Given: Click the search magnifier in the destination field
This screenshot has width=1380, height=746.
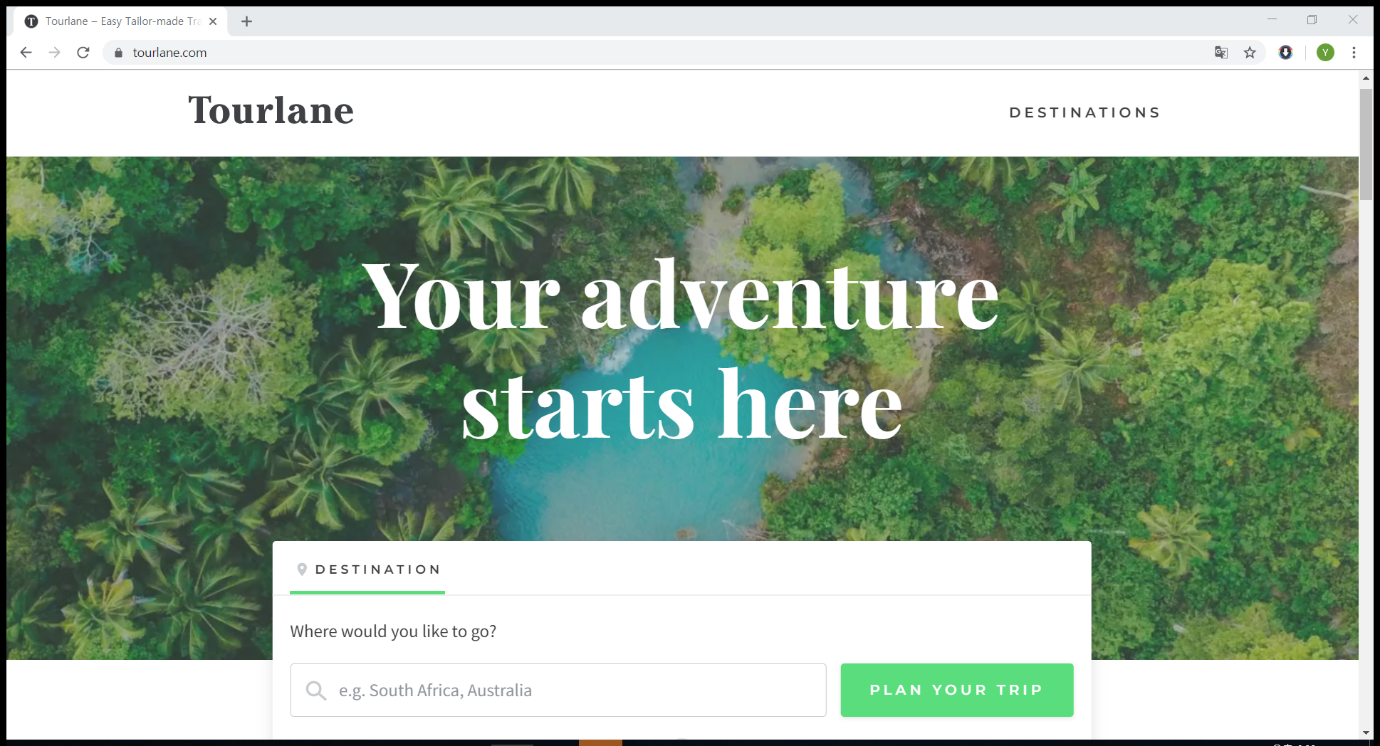Looking at the screenshot, I should [316, 690].
